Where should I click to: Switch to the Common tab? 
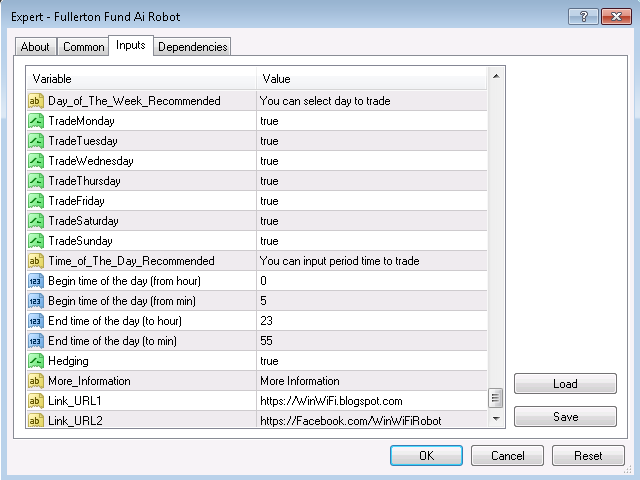tap(83, 47)
